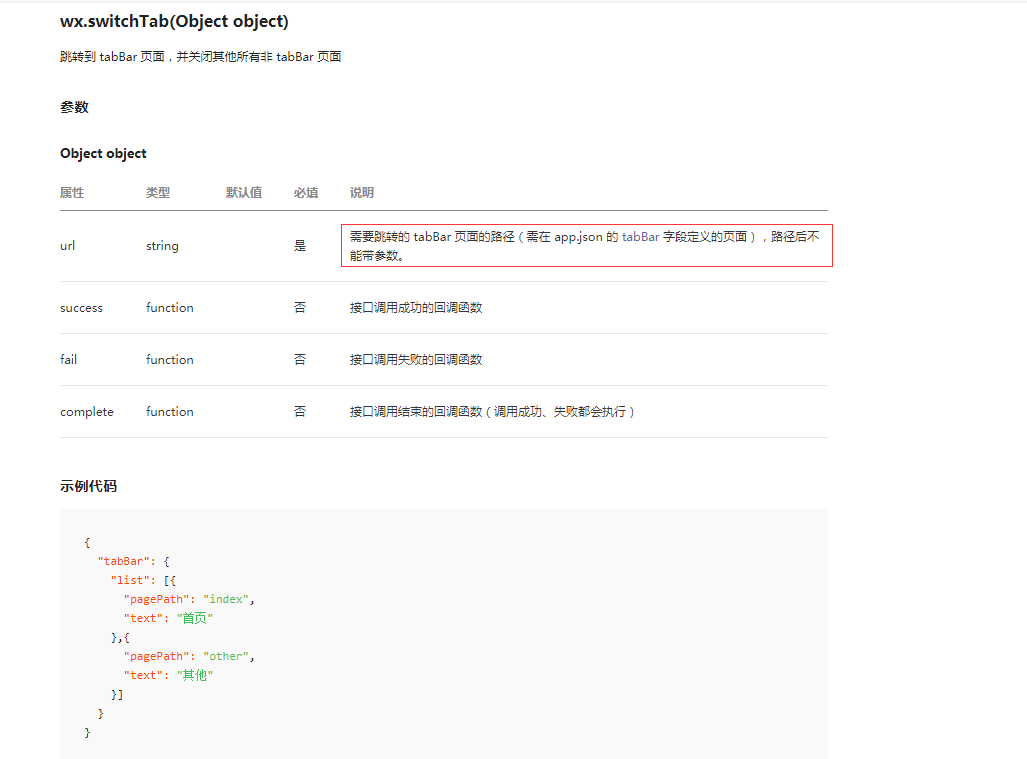The image size is (1027, 759).
Task: Select the "tabBar" key in the example code
Action: pyautogui.click(x=127, y=561)
